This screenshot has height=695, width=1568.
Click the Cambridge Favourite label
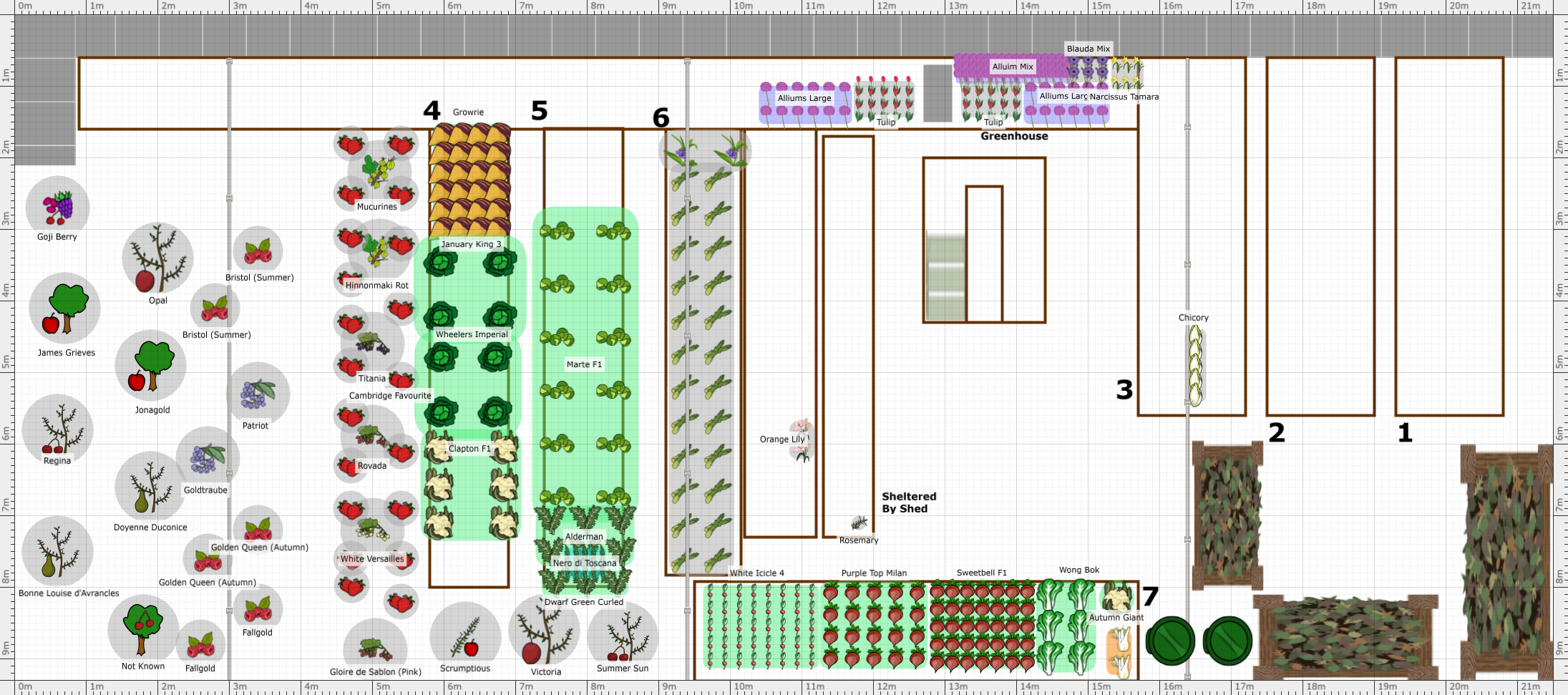(x=390, y=396)
